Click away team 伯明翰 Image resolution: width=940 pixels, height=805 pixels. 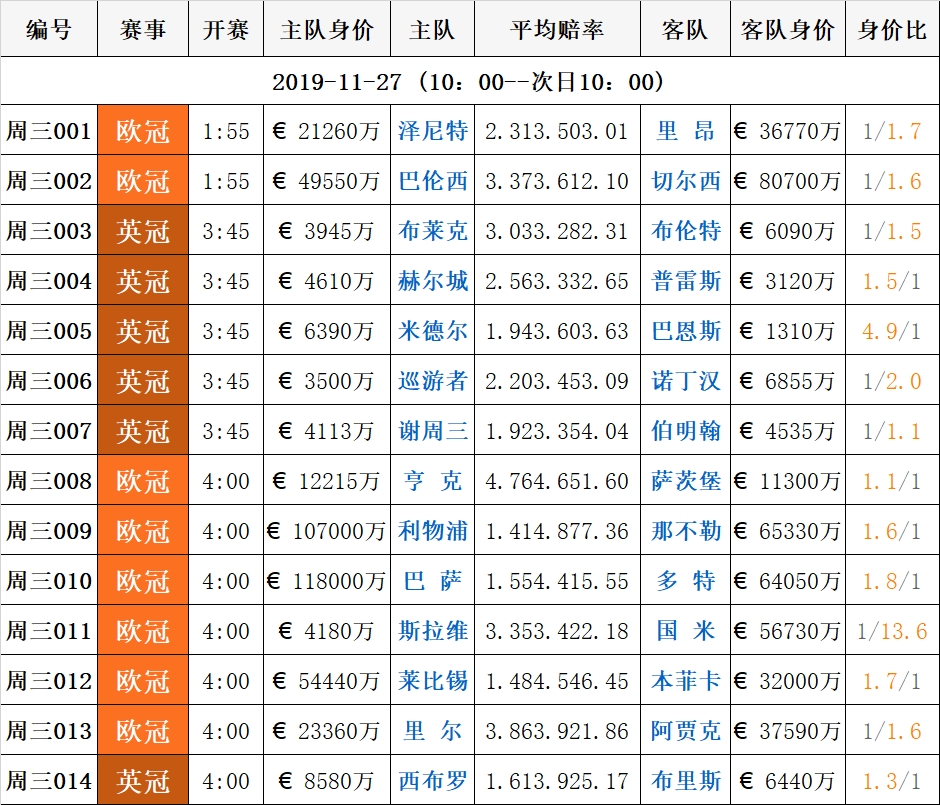click(x=685, y=430)
